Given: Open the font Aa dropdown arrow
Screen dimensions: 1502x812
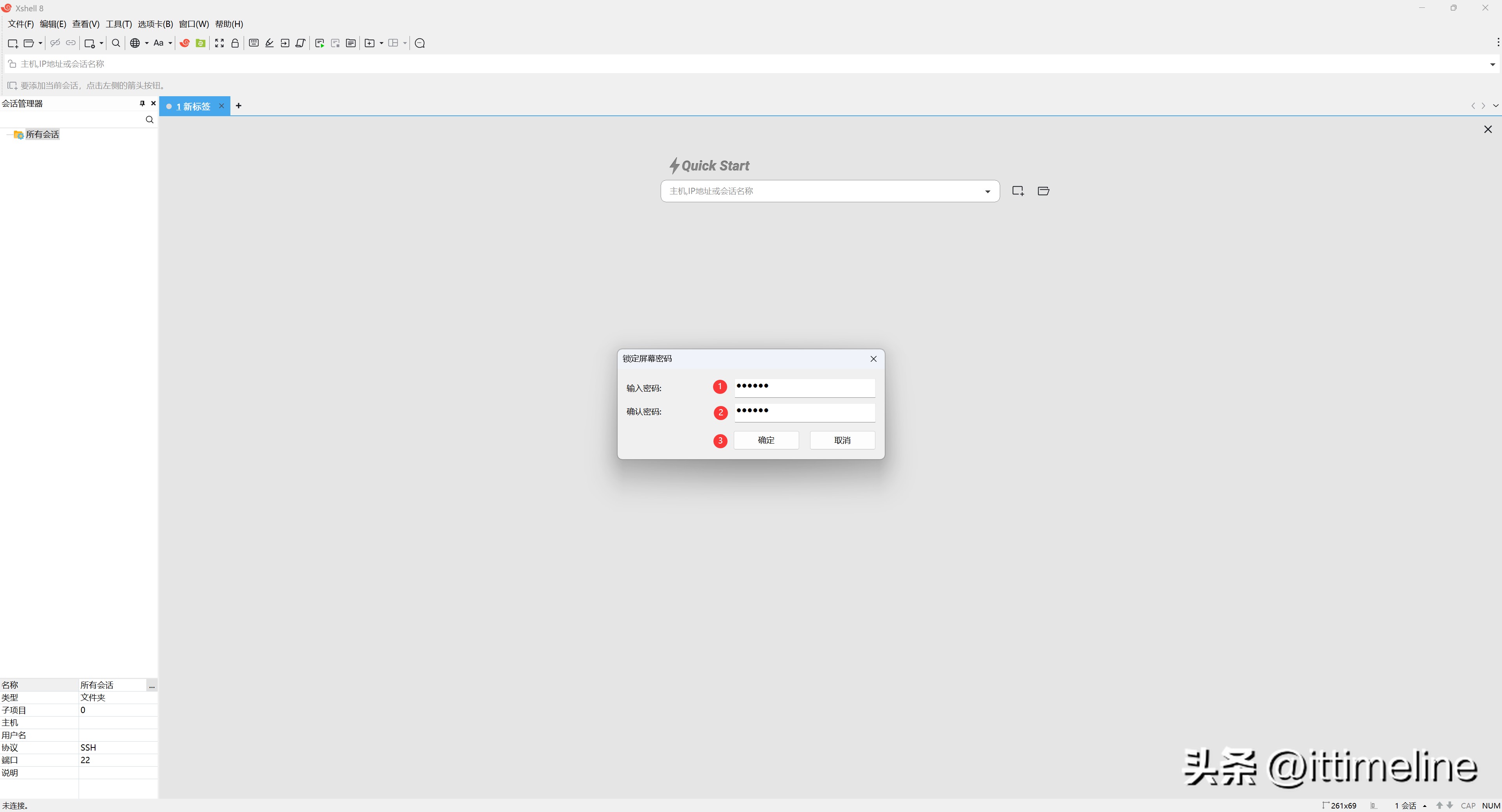Looking at the screenshot, I should (x=170, y=43).
